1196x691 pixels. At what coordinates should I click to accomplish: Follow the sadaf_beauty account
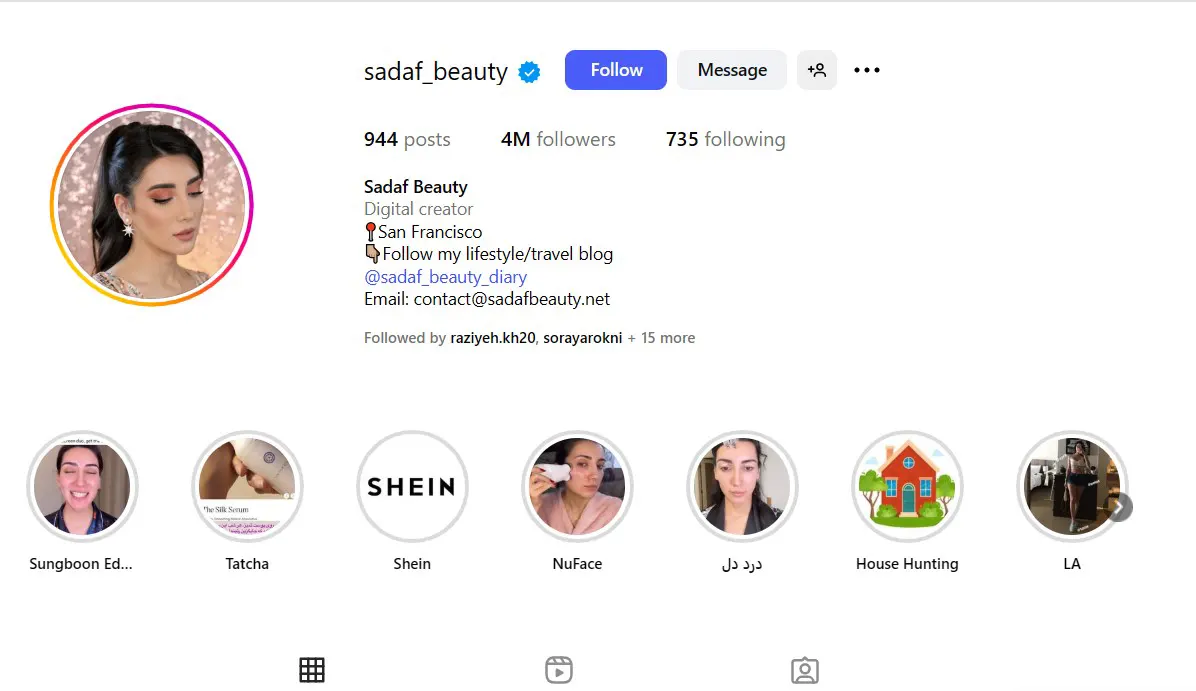click(616, 70)
